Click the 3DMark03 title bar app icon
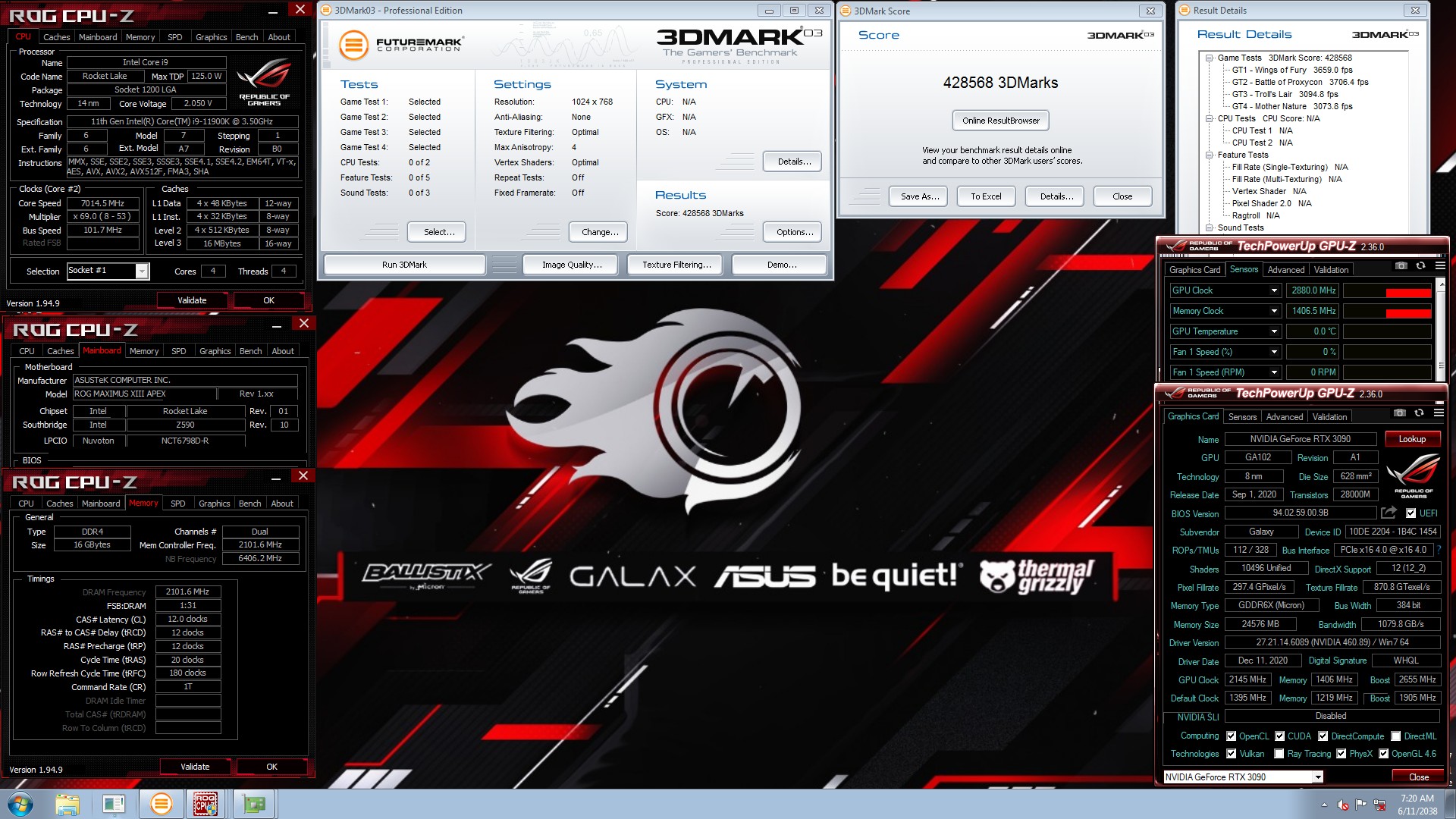The height and width of the screenshot is (819, 1456). point(326,10)
